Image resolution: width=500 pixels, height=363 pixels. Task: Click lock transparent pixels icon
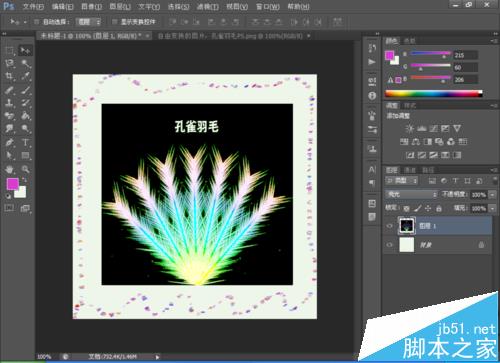(x=406, y=209)
